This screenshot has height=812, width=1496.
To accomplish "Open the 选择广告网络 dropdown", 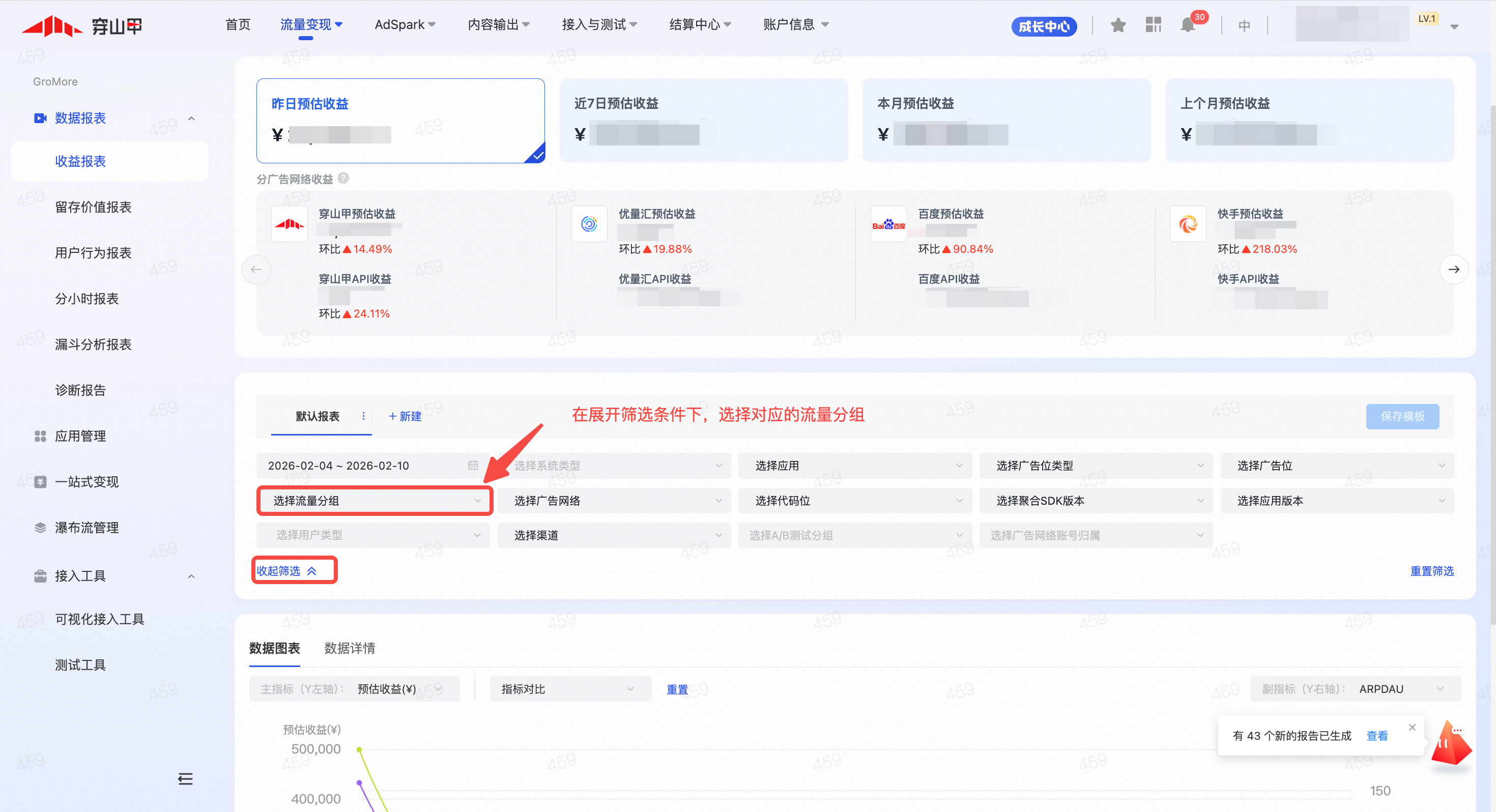I will pyautogui.click(x=615, y=501).
